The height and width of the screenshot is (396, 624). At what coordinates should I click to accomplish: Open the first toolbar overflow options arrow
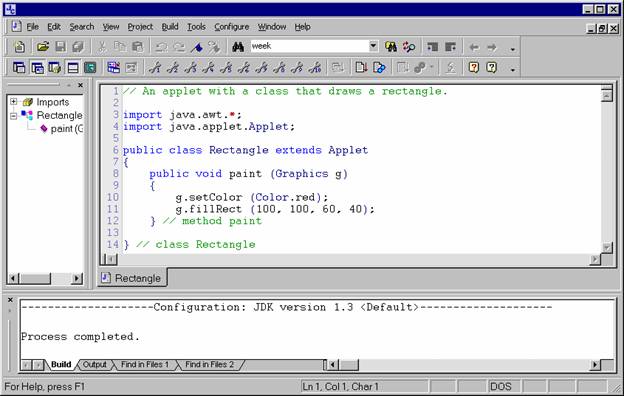[x=513, y=49]
